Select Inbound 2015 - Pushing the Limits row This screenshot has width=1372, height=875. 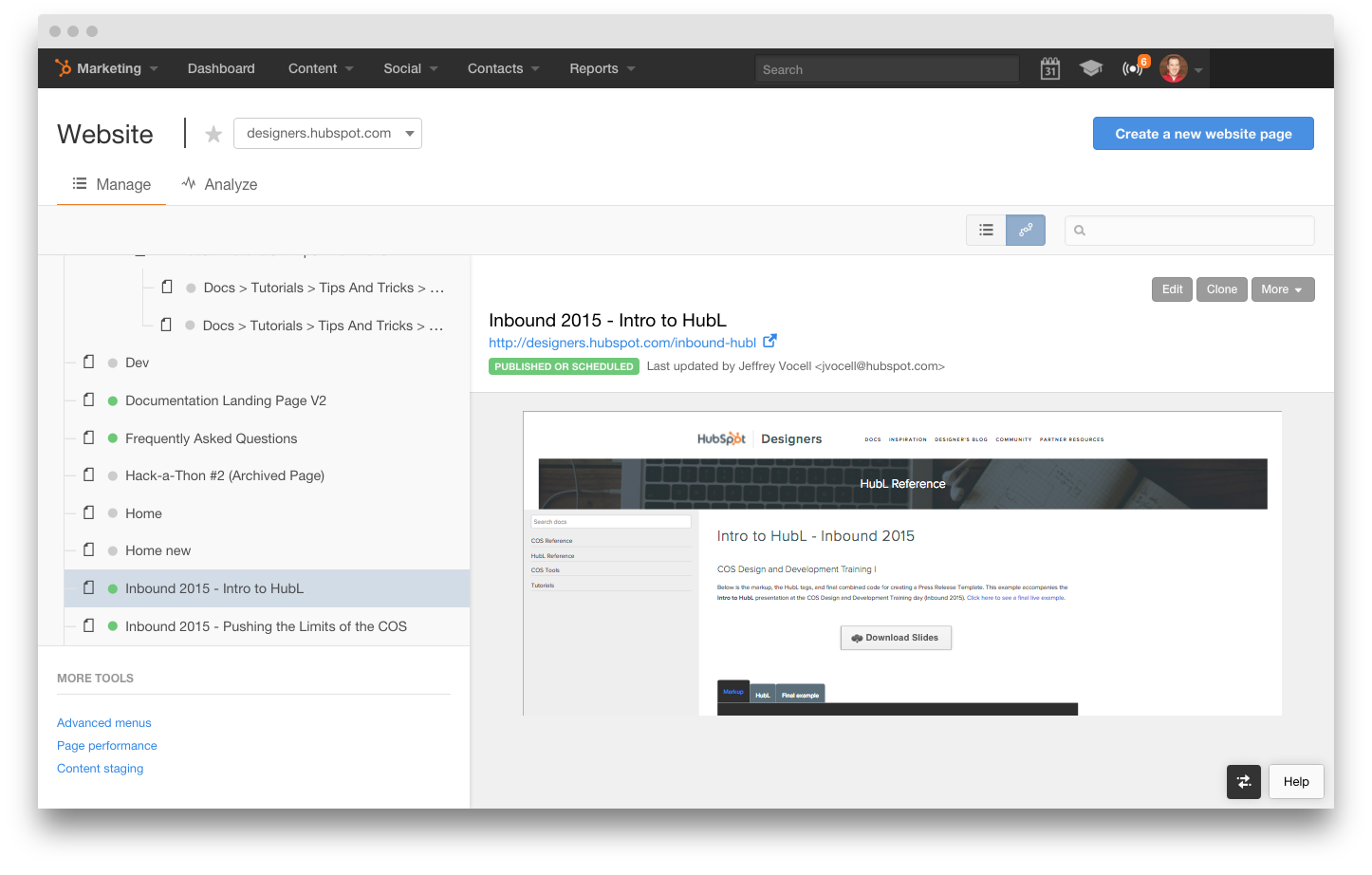(267, 626)
